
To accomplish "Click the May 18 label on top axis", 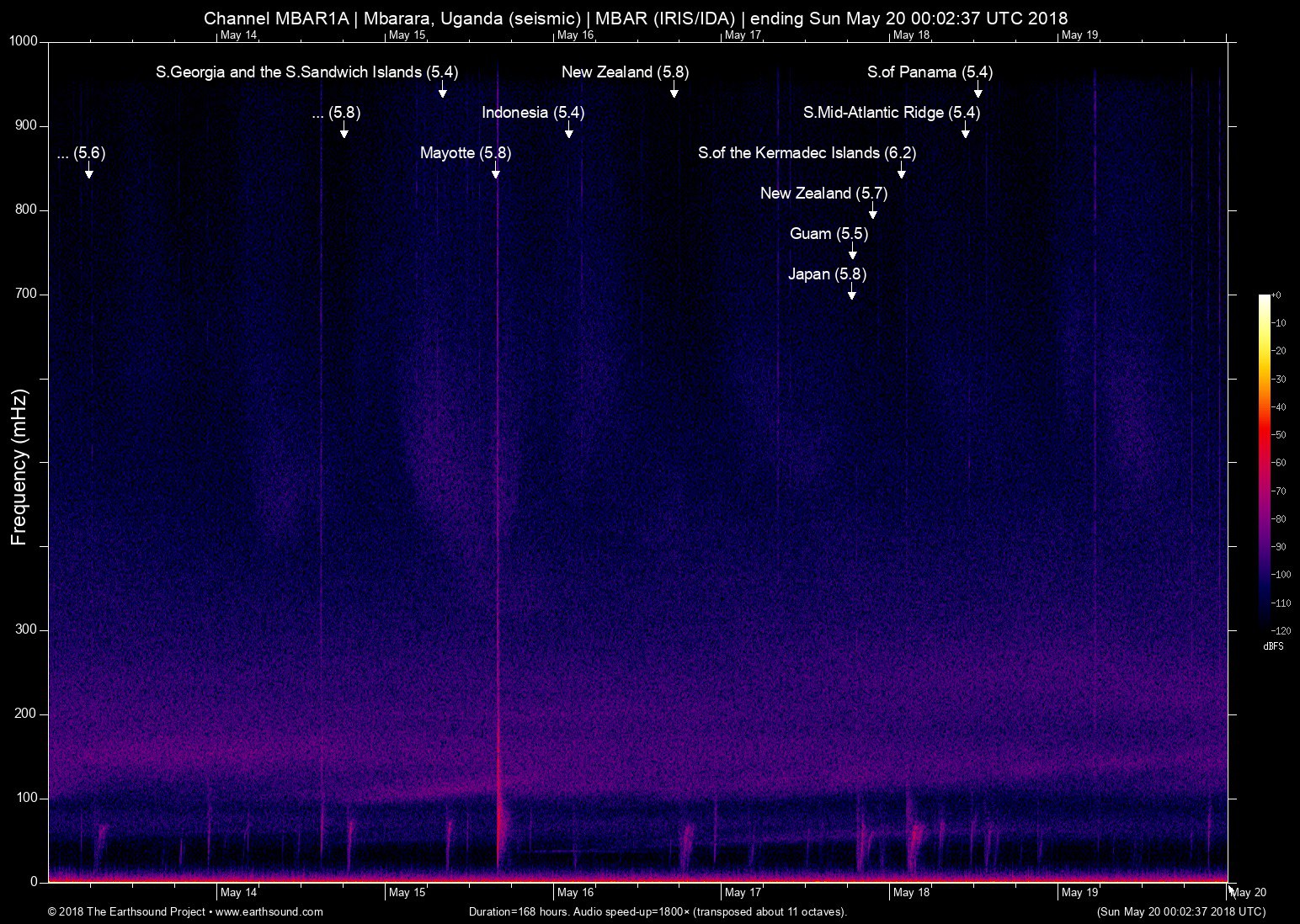I will click(911, 35).
